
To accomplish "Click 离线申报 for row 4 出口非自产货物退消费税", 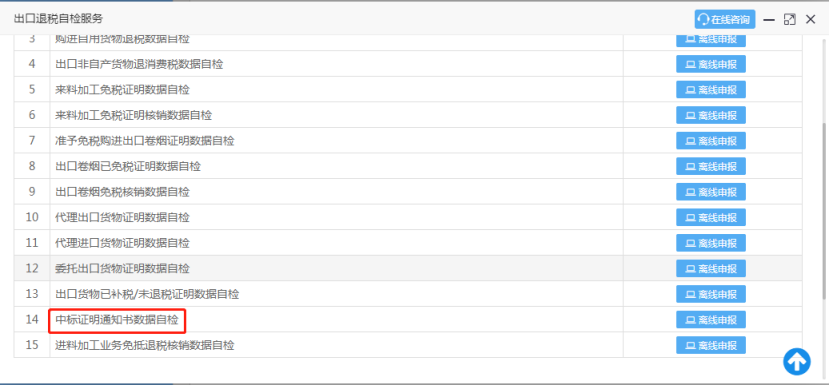I will pyautogui.click(x=711, y=64).
